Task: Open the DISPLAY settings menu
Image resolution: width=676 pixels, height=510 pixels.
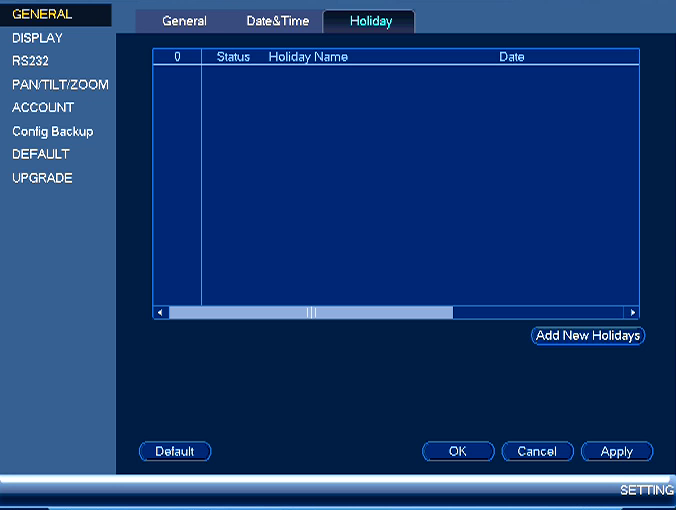Action: tap(38, 38)
